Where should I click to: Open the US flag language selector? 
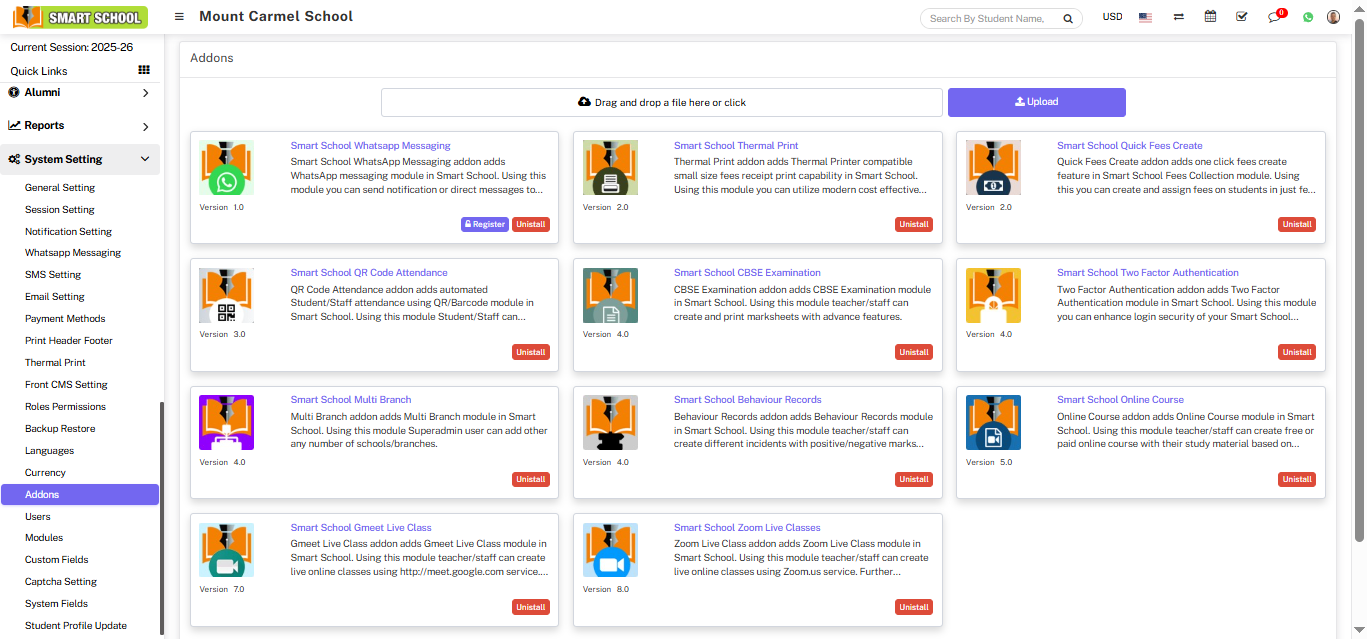pos(1145,17)
